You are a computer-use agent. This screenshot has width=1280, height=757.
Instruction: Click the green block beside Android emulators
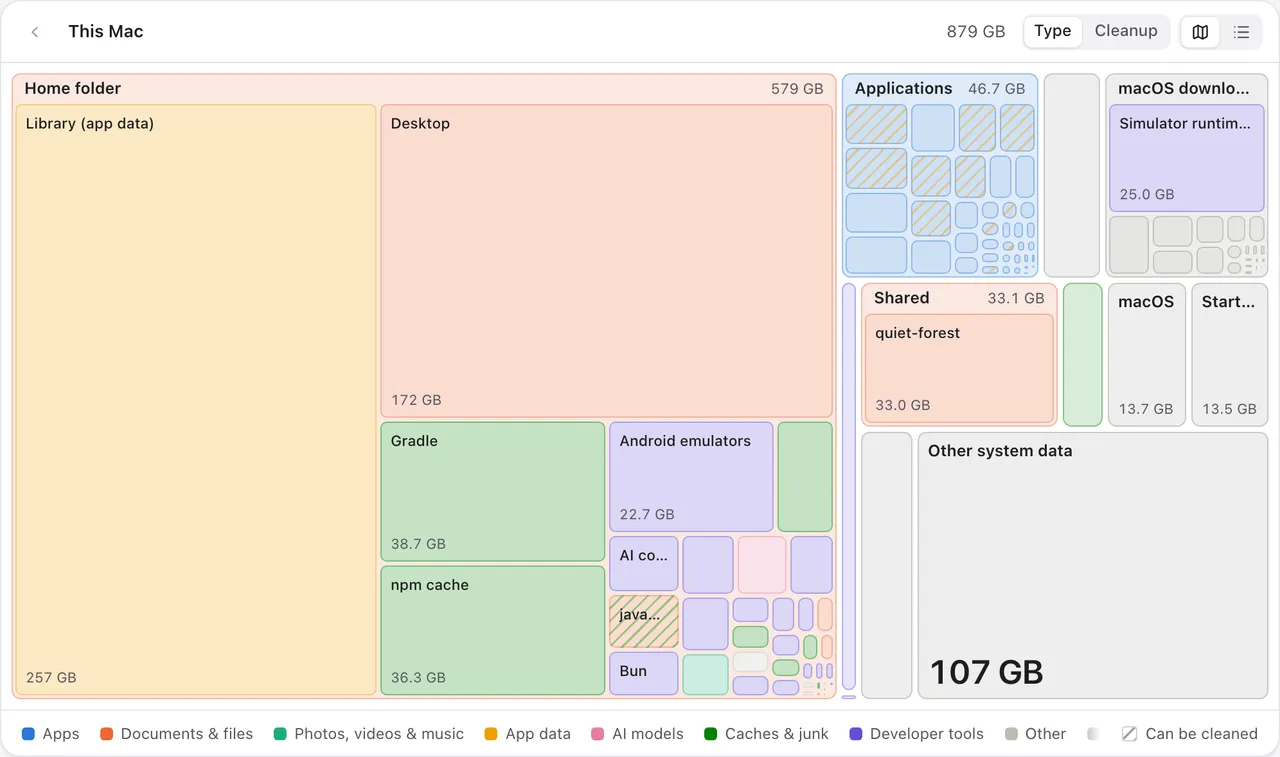(805, 476)
